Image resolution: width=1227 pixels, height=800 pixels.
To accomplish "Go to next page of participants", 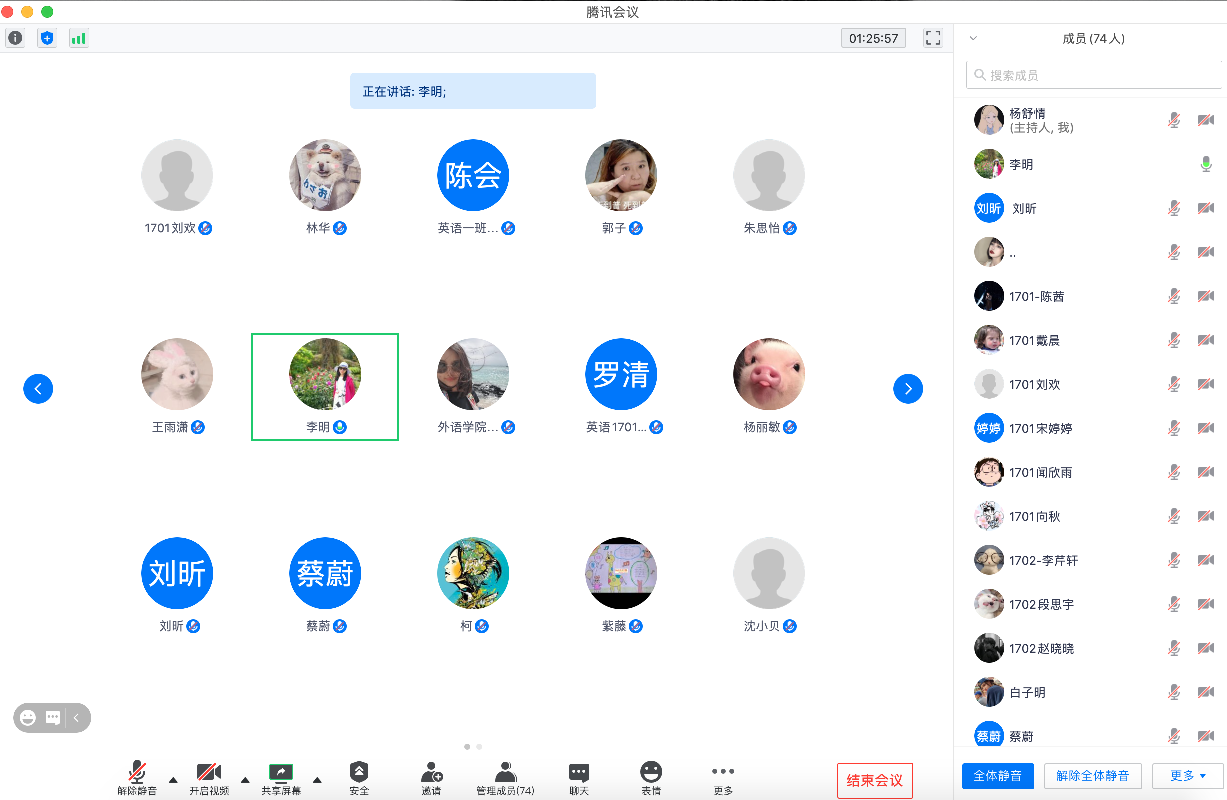I will point(907,389).
